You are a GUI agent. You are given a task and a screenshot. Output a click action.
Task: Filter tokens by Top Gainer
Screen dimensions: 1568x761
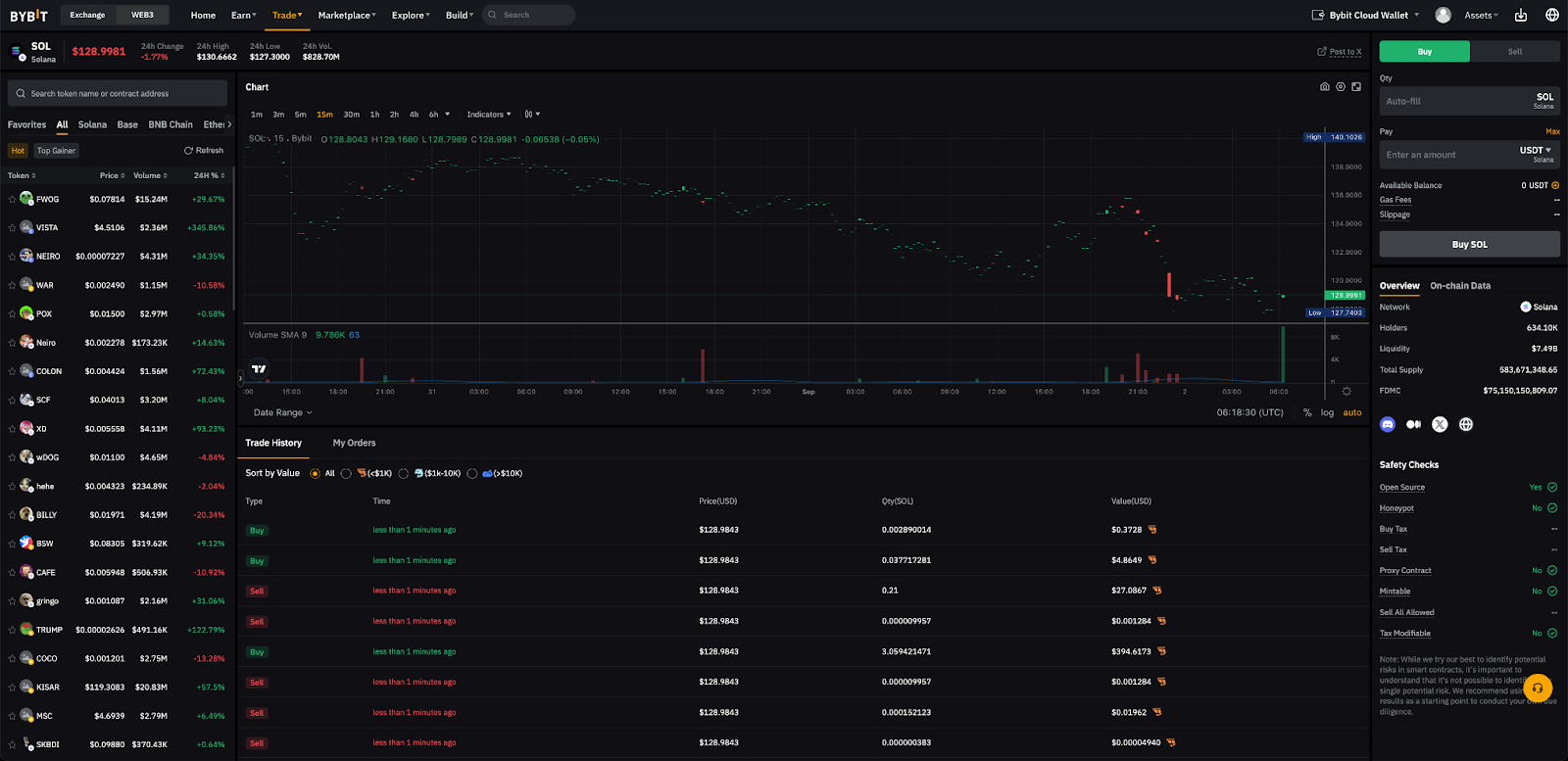click(x=56, y=151)
